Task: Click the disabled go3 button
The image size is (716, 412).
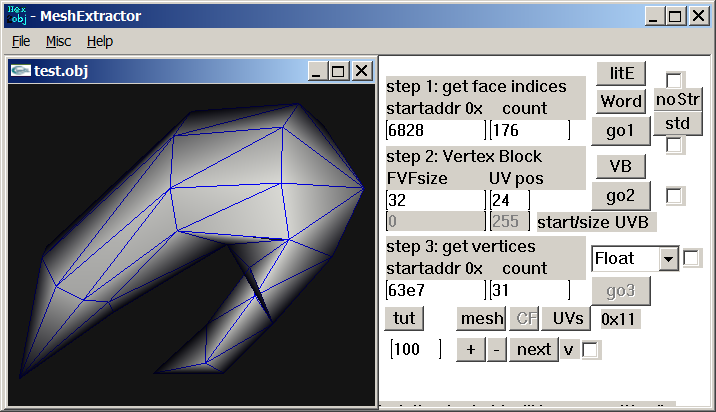Action: [x=621, y=291]
